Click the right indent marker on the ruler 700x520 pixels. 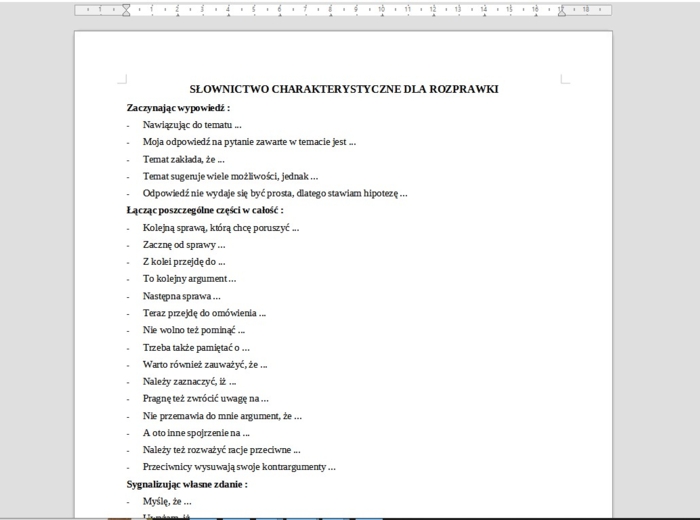click(561, 11)
